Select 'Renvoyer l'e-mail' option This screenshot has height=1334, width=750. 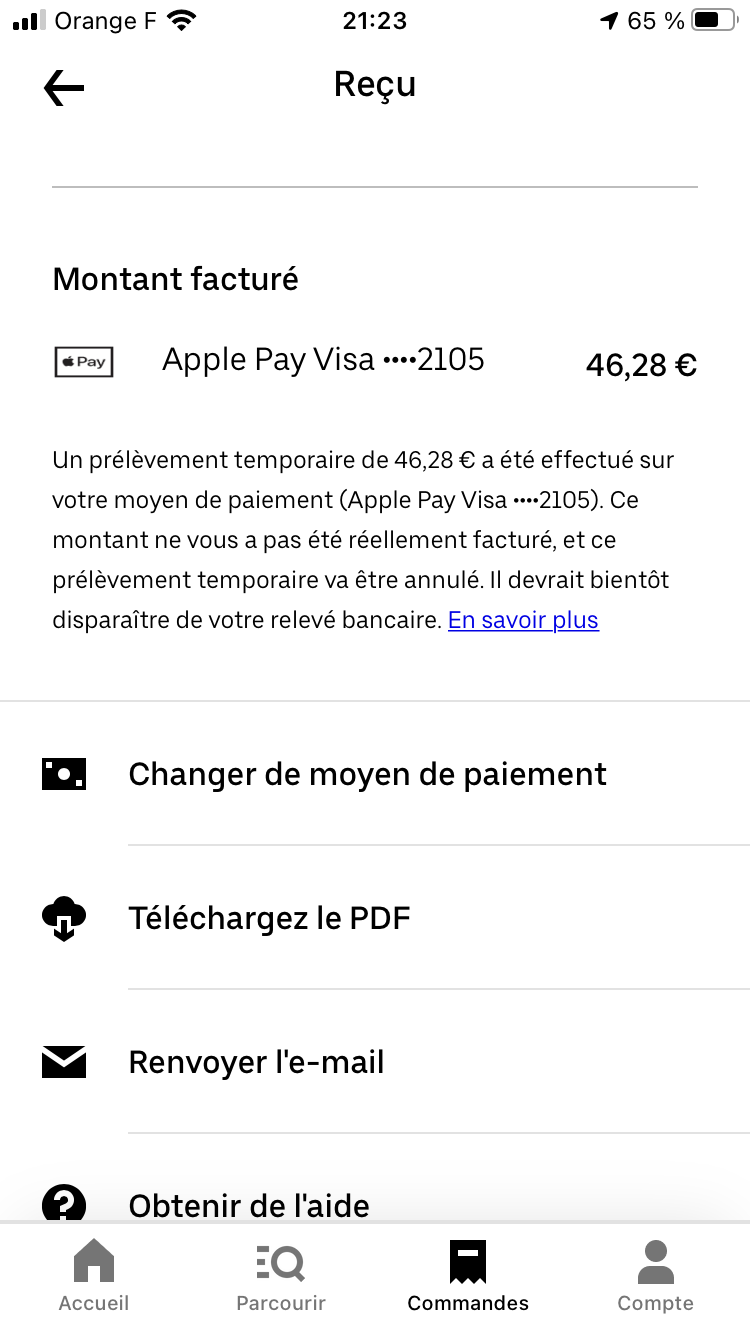point(257,1062)
